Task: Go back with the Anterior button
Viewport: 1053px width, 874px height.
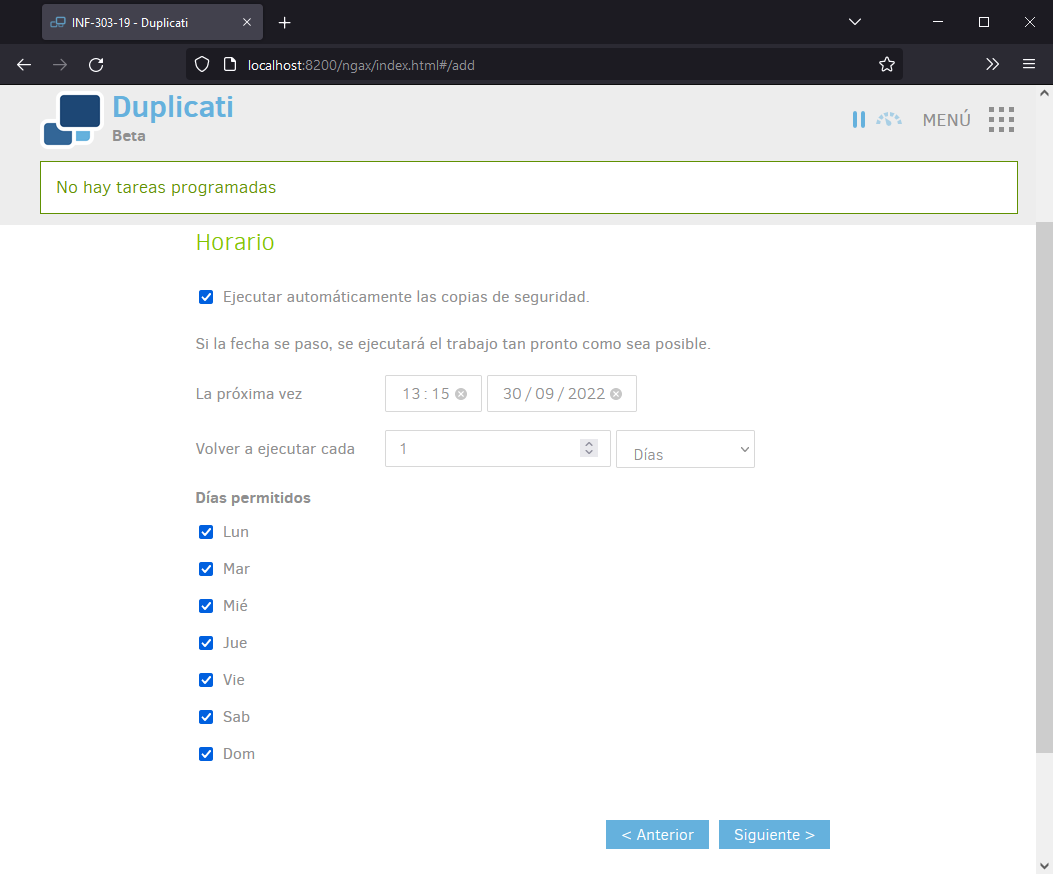Action: [x=657, y=835]
